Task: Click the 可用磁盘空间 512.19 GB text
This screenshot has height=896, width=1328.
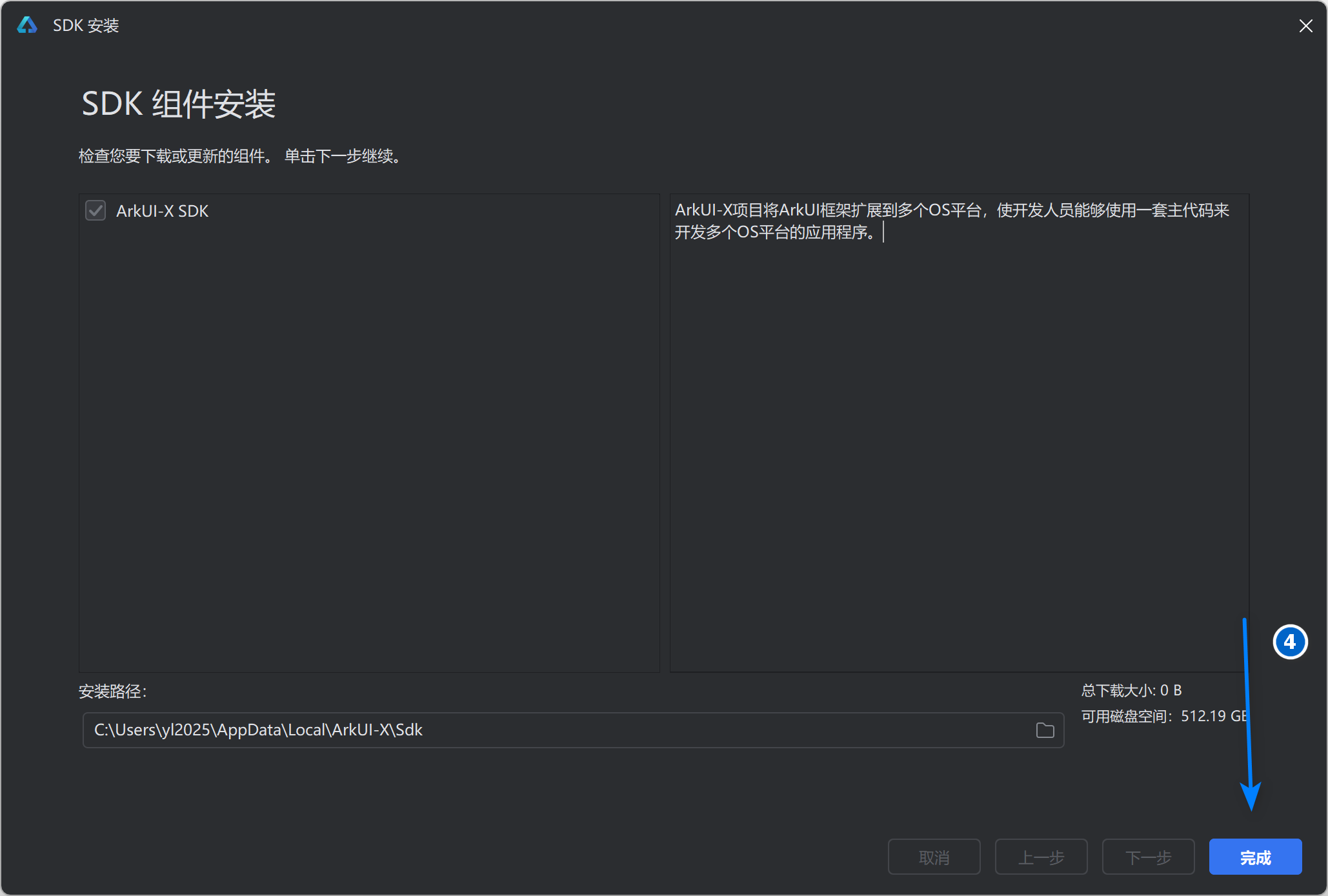Action: [x=1163, y=716]
